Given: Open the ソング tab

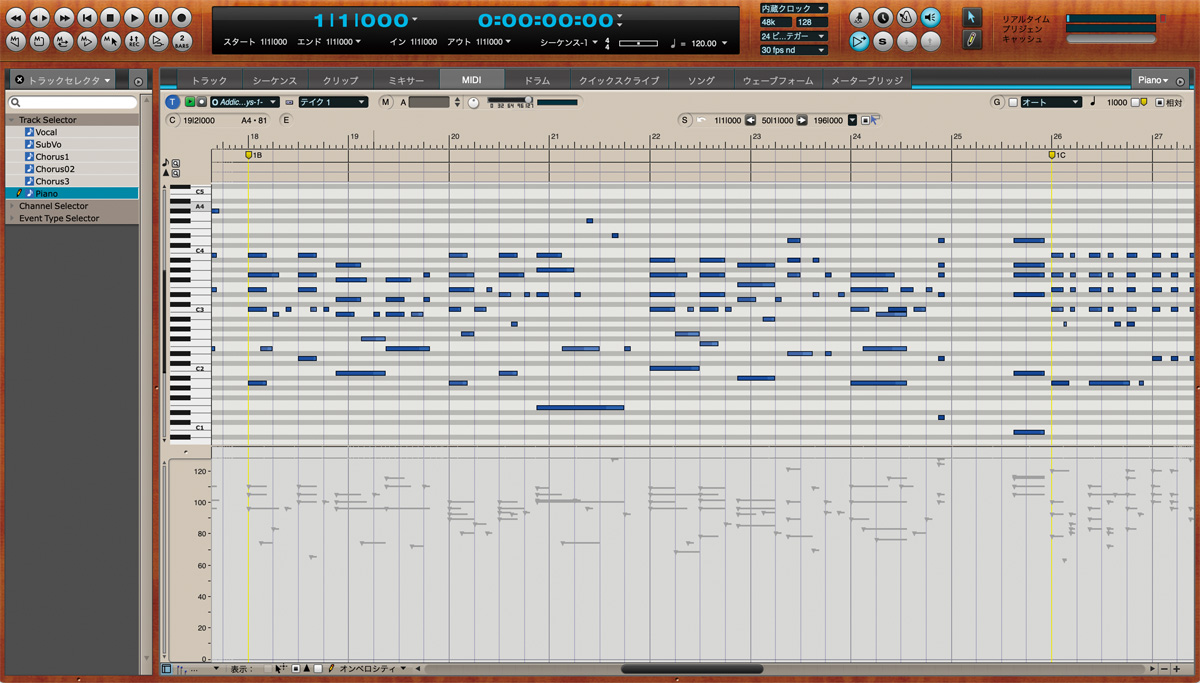Looking at the screenshot, I should point(701,80).
